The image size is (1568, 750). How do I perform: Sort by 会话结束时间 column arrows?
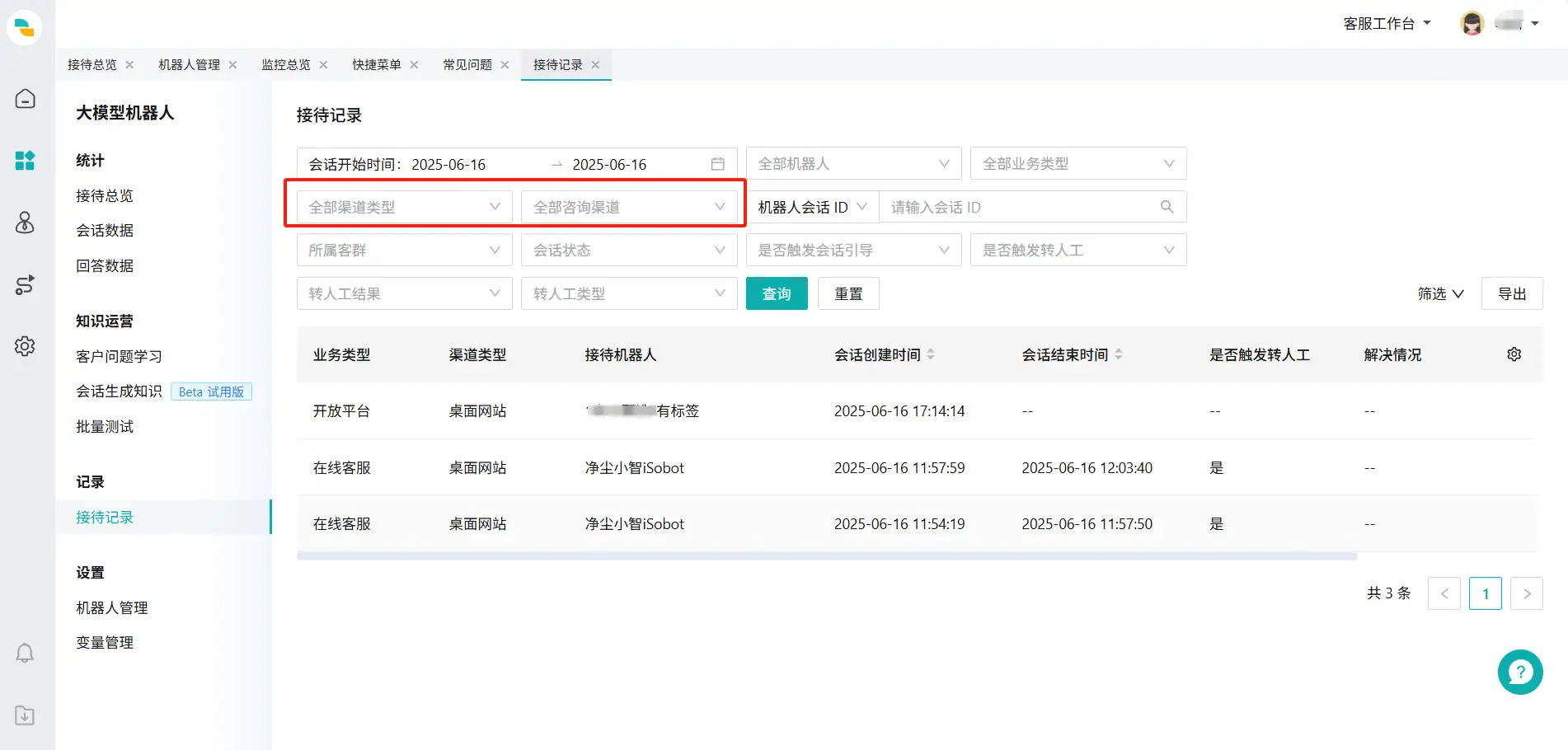point(1119,354)
